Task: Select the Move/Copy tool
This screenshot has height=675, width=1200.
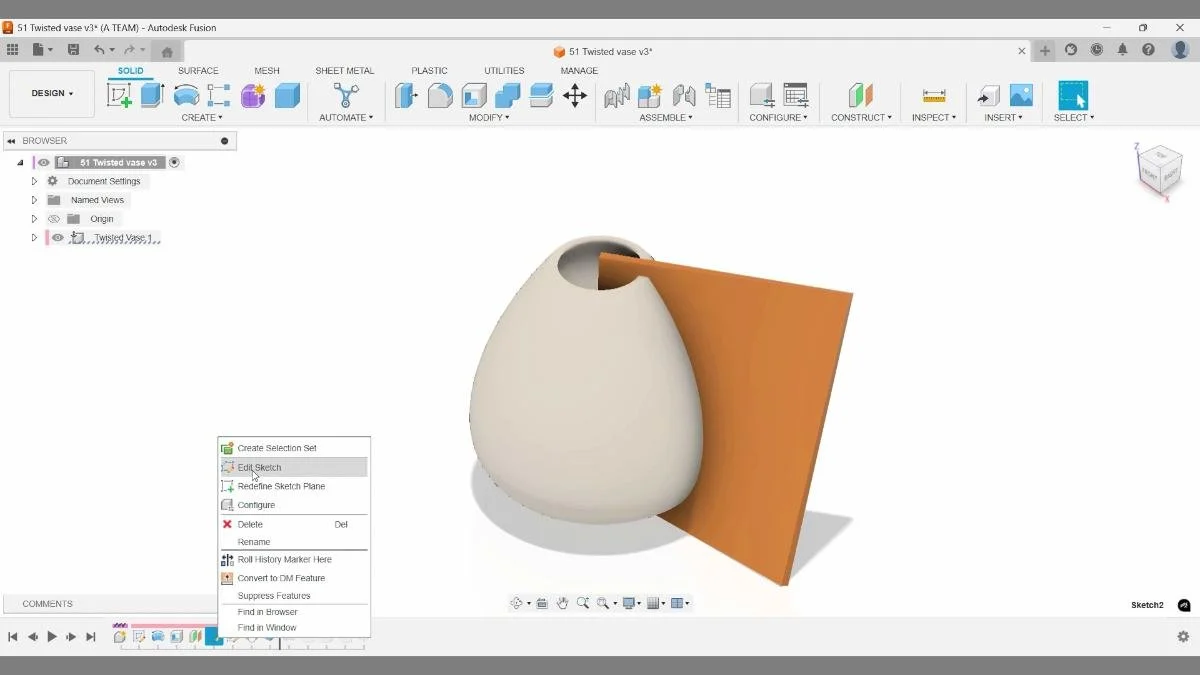Action: pos(576,95)
